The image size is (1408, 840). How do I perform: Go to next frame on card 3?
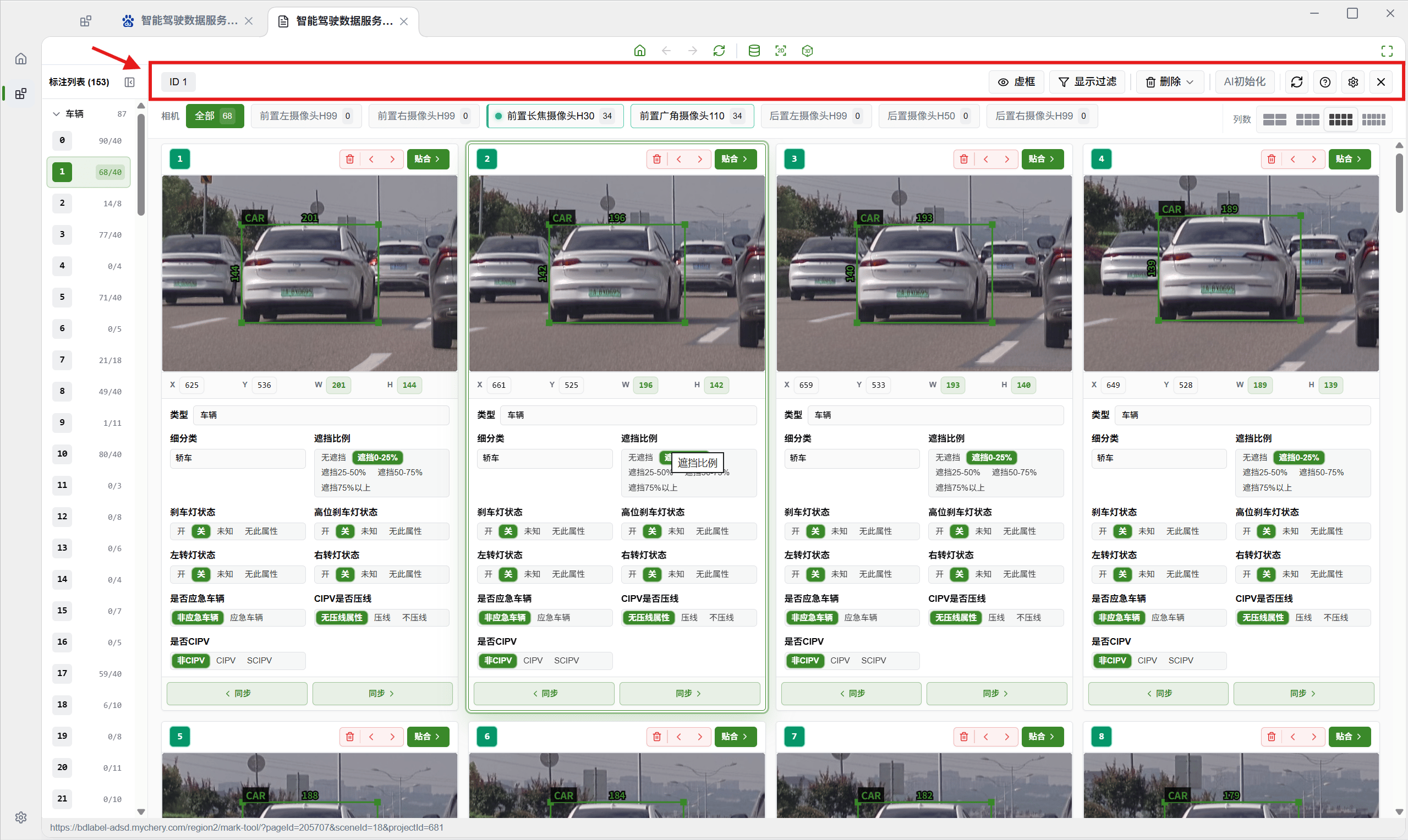pyautogui.click(x=1006, y=159)
